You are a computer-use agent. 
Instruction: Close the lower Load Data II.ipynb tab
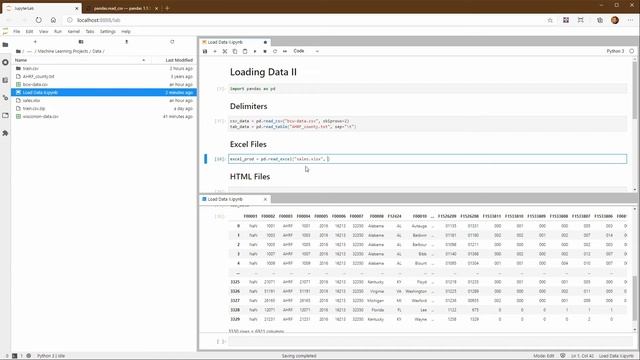(x=265, y=199)
